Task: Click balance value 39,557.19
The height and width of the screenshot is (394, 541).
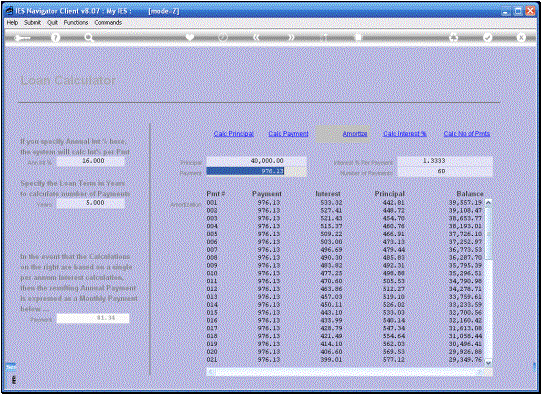Action: point(465,203)
